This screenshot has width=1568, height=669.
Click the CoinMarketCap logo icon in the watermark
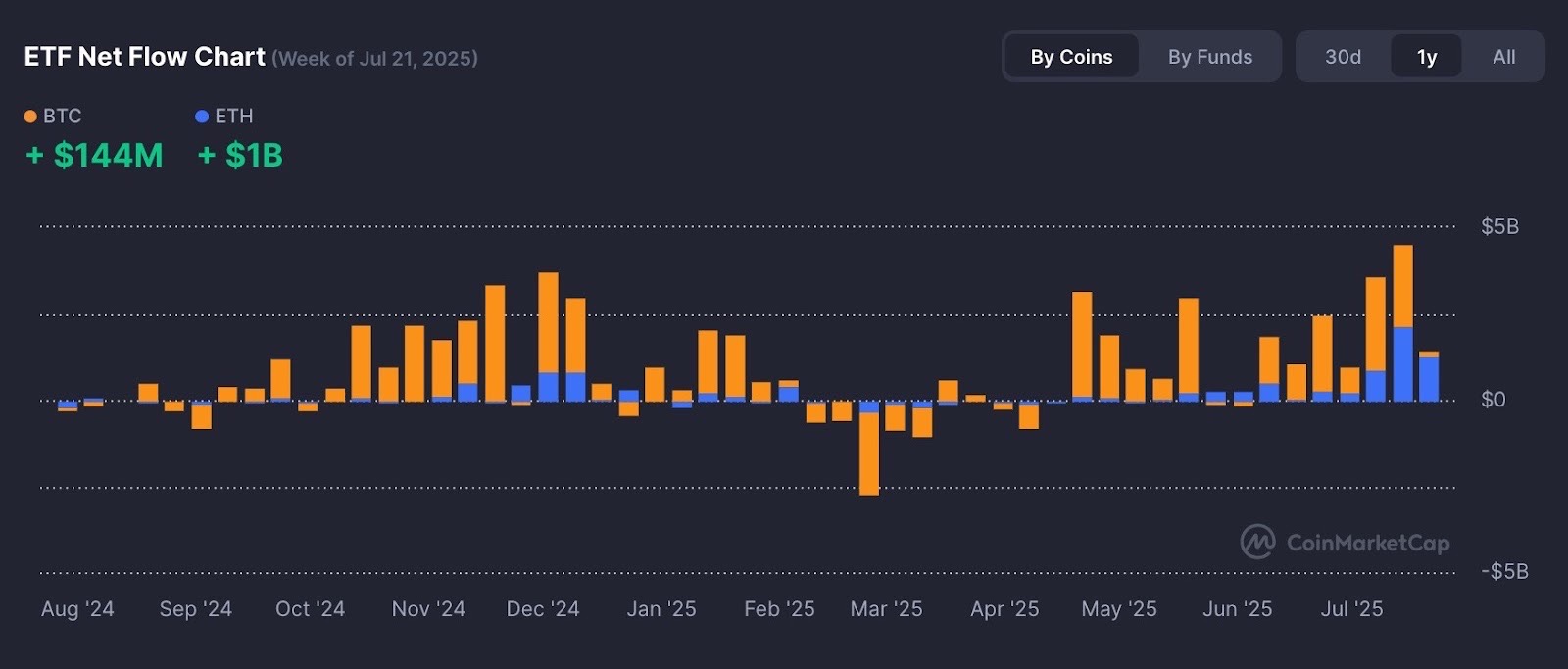pos(1257,542)
